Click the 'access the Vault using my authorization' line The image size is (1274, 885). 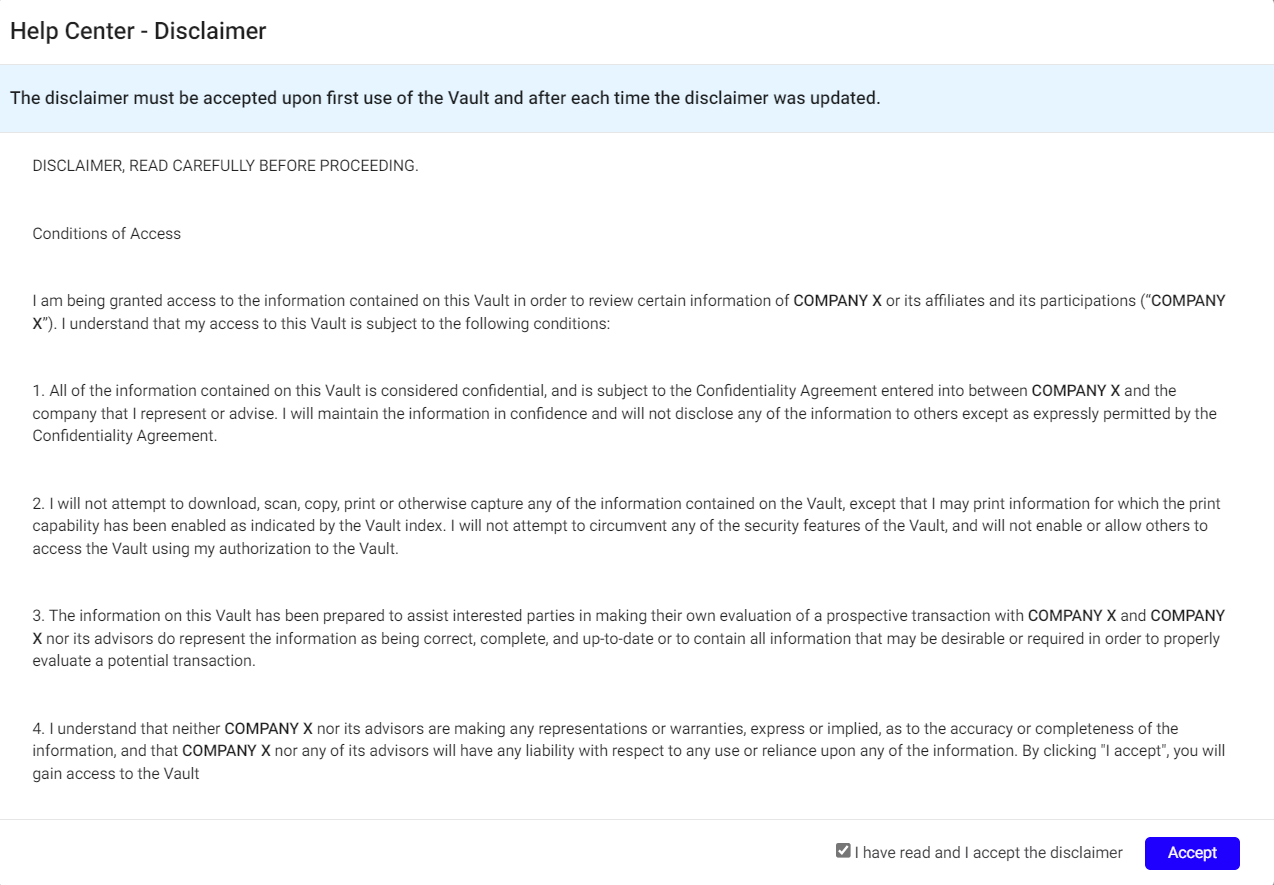tap(215, 549)
